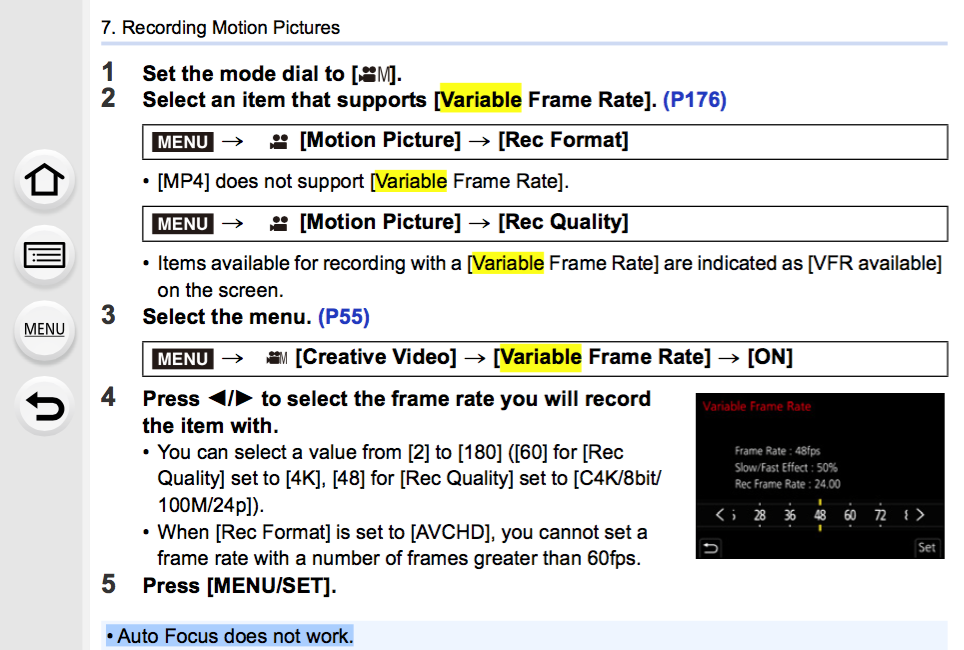Click the MENU badge before Rec Quality
Screen dimensions: 964x650
[x=183, y=224]
